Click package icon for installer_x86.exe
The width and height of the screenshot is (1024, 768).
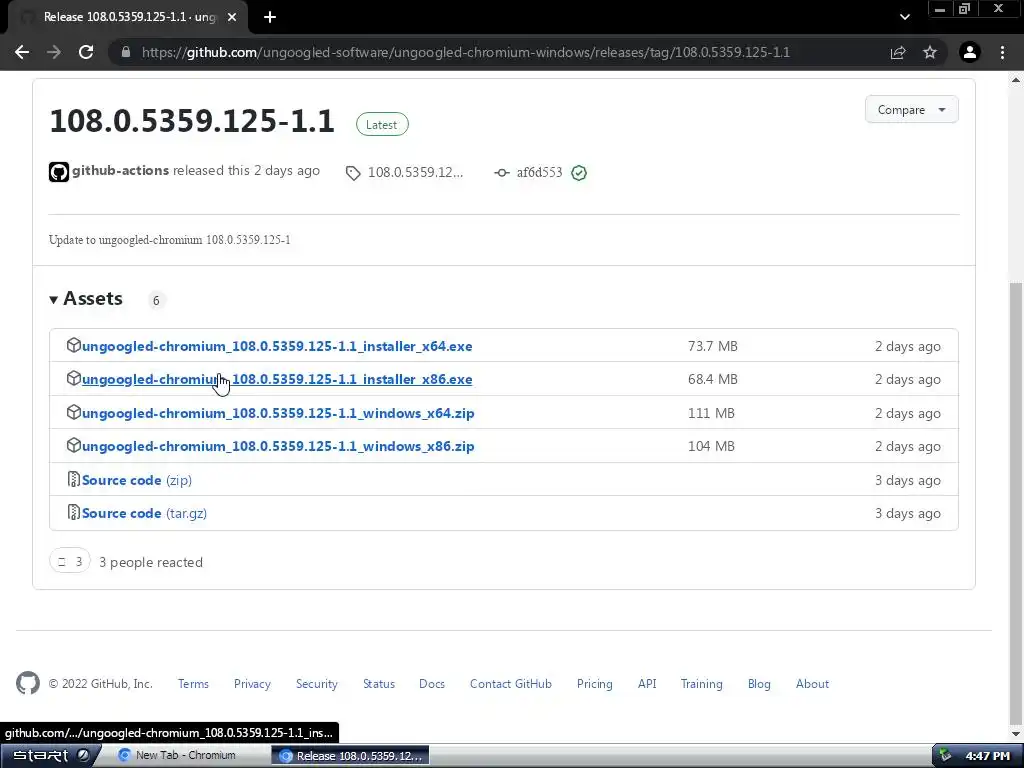point(74,378)
